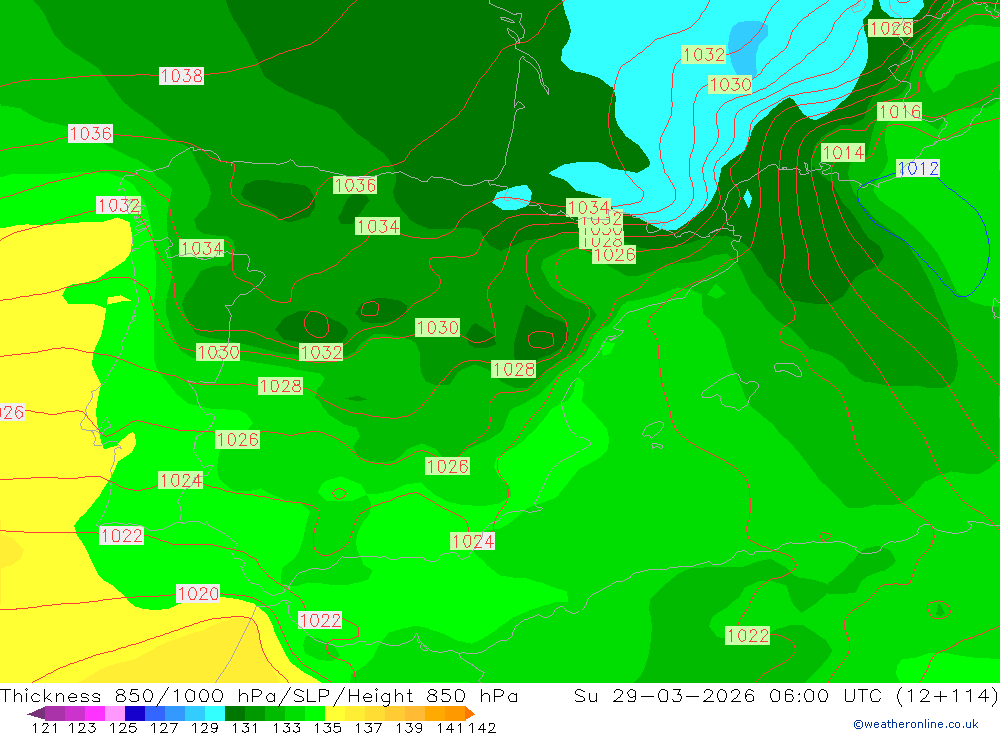Click the map title beginning with Thickness 850/1000

pyautogui.click(x=259, y=695)
